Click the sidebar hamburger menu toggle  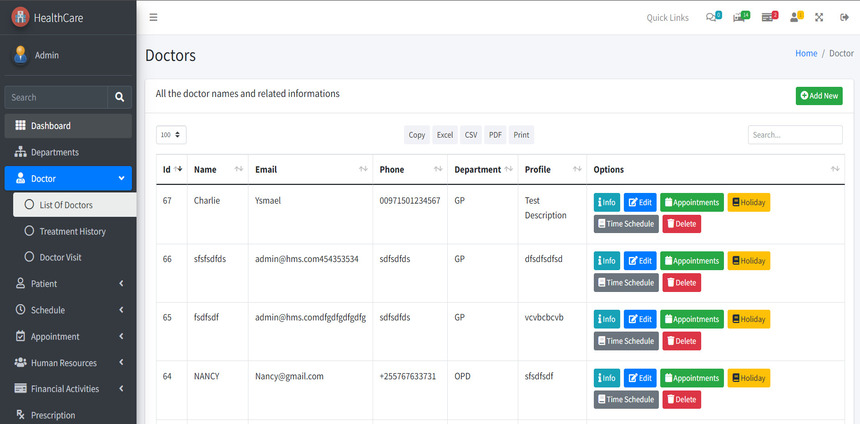tap(153, 17)
